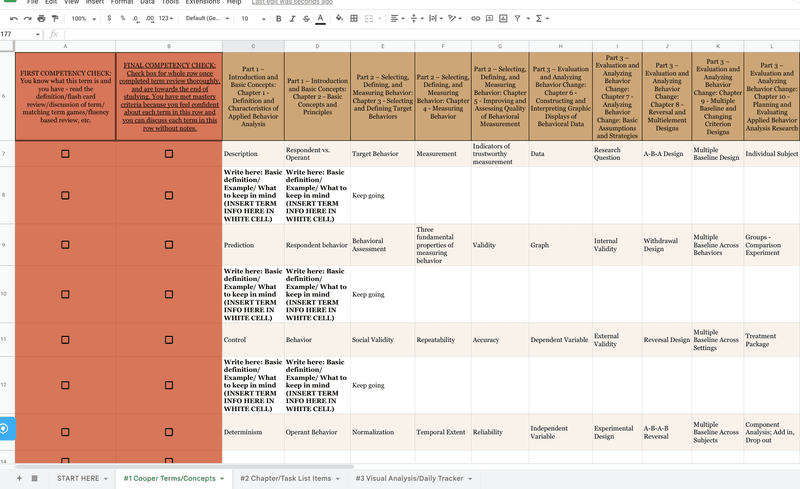
Task: Open fill color picker
Action: tap(339, 18)
